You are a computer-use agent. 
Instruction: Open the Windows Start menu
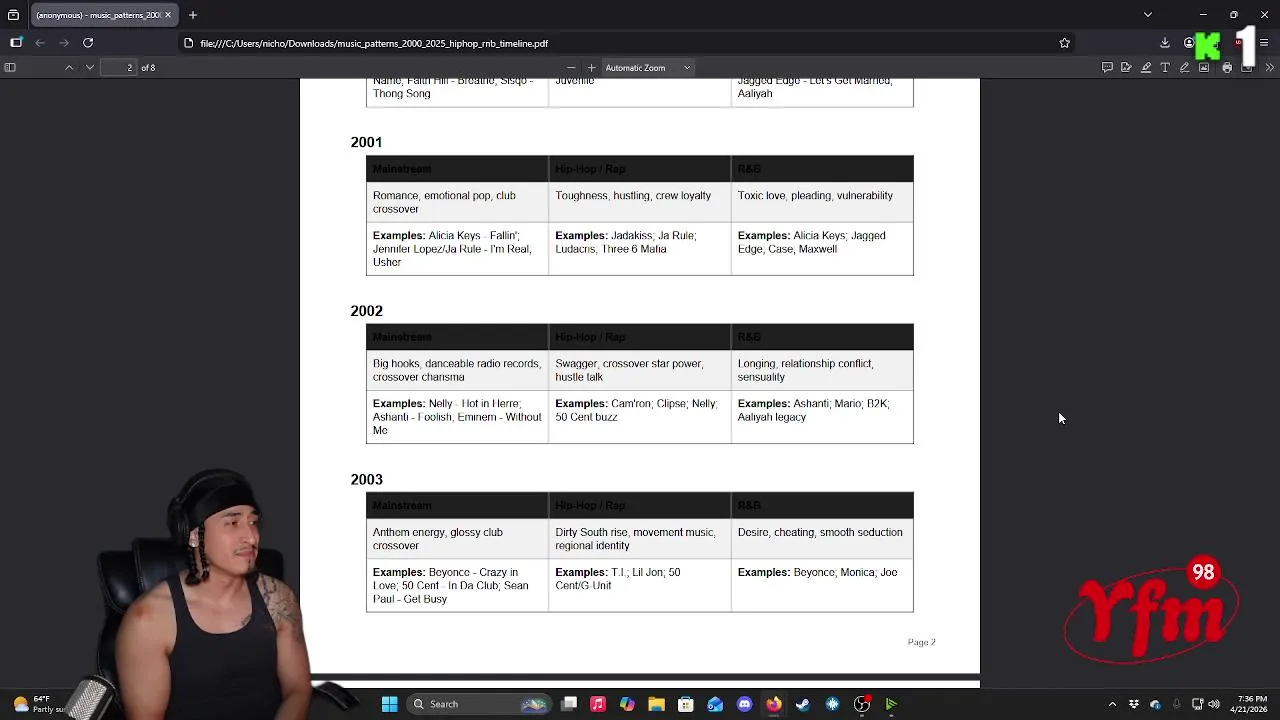389,704
